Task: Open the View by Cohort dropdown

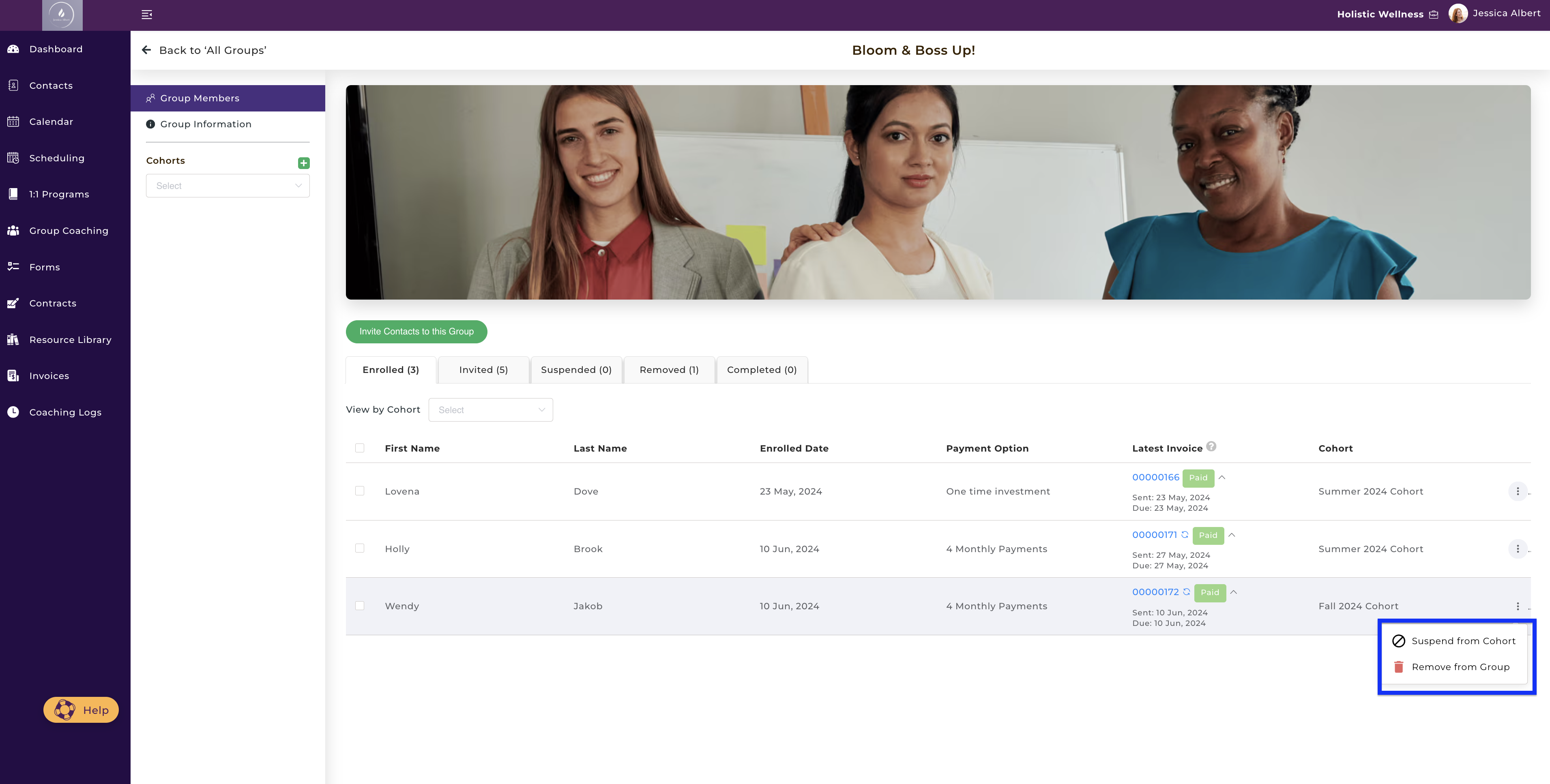Action: [490, 410]
